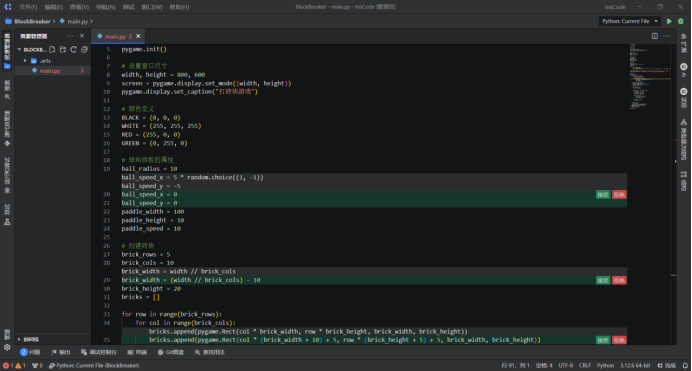
Task: Click the ports indicator showing 0 in status bar
Action: 37,366
